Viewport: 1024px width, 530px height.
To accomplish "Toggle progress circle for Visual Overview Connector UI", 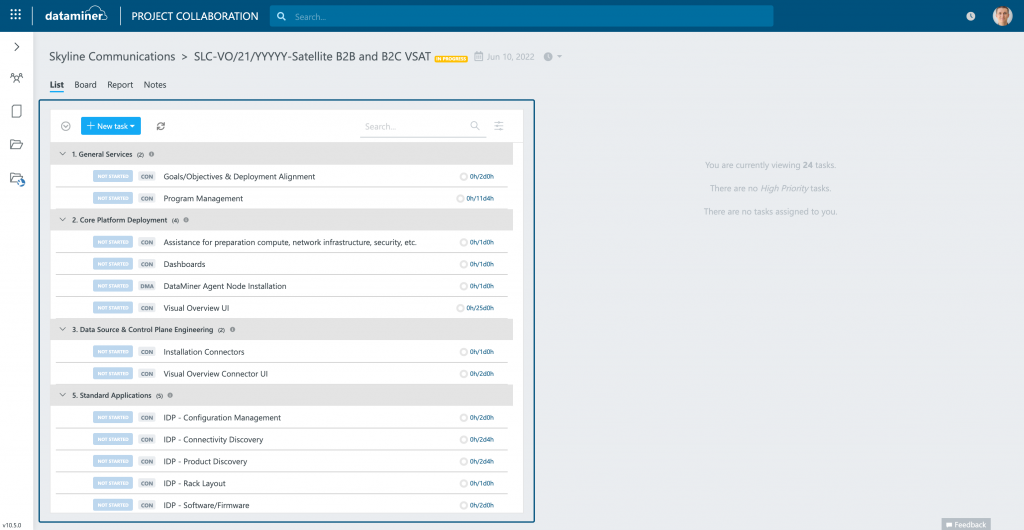I will point(464,374).
